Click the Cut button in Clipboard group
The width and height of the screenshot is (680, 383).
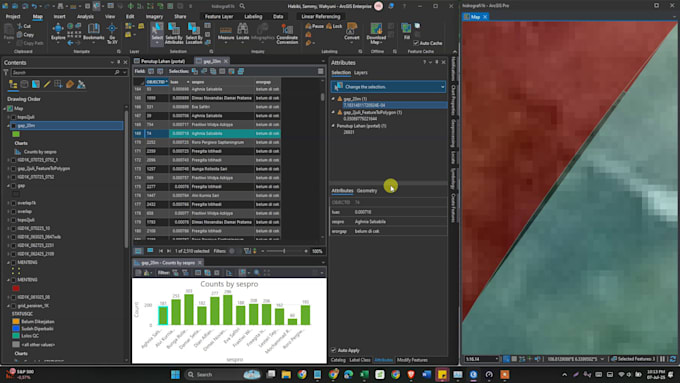24,26
